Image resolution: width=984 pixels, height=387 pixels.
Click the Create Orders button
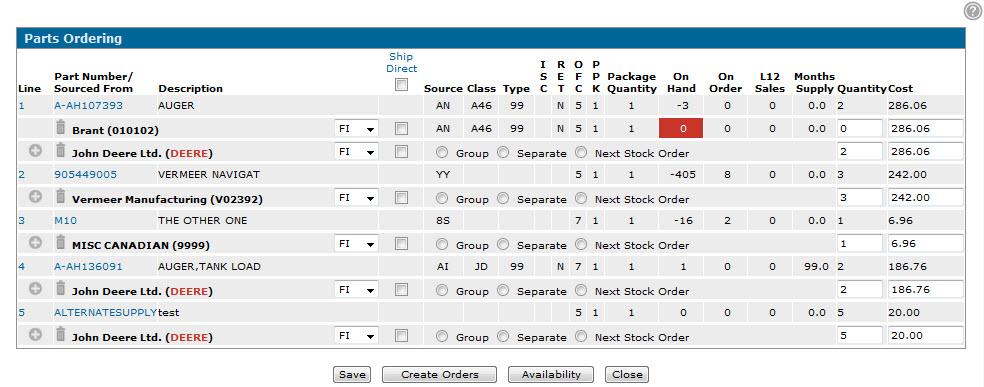click(x=439, y=374)
